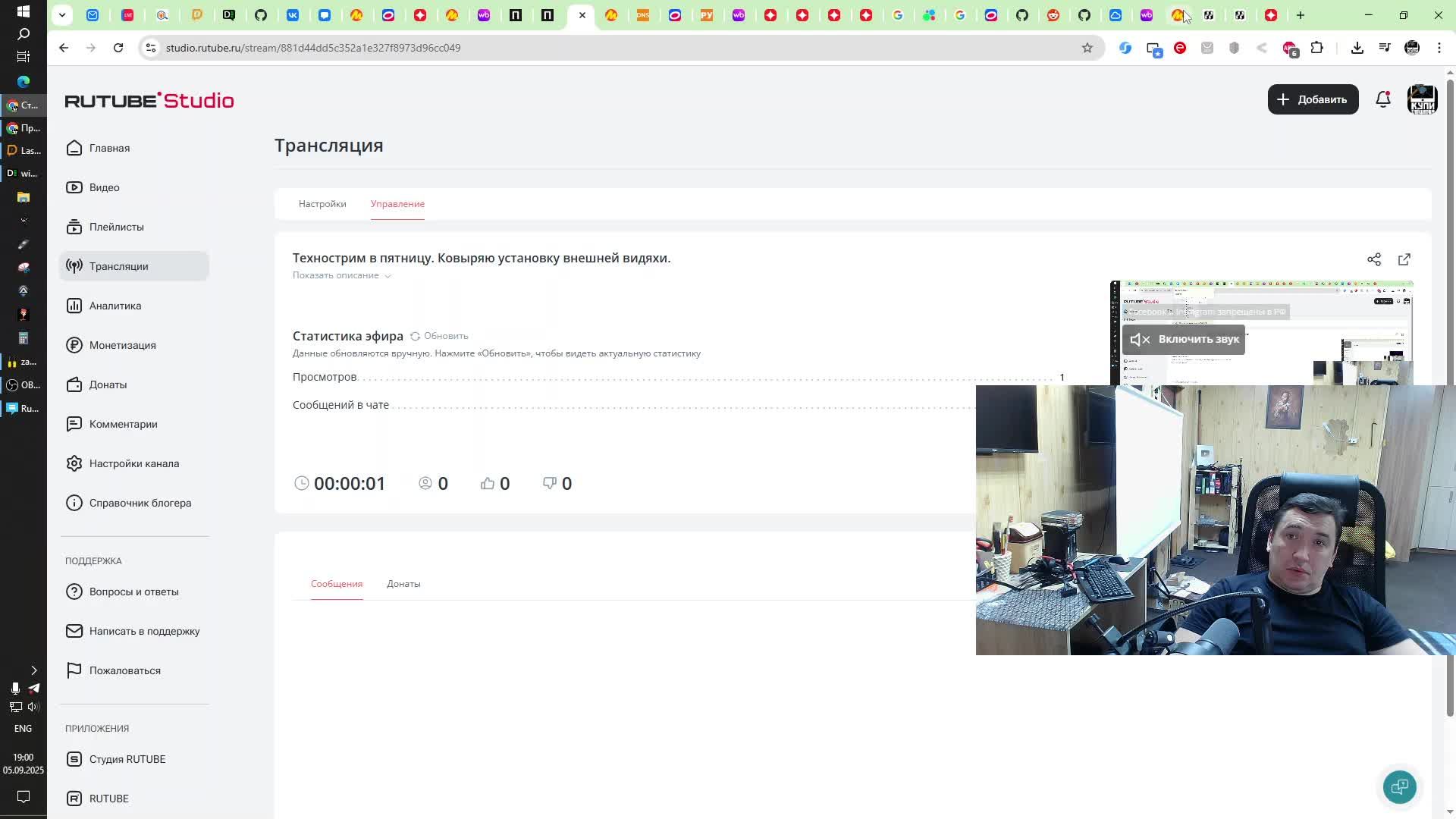Toggle the microphone icon in the taskbar

click(15, 689)
